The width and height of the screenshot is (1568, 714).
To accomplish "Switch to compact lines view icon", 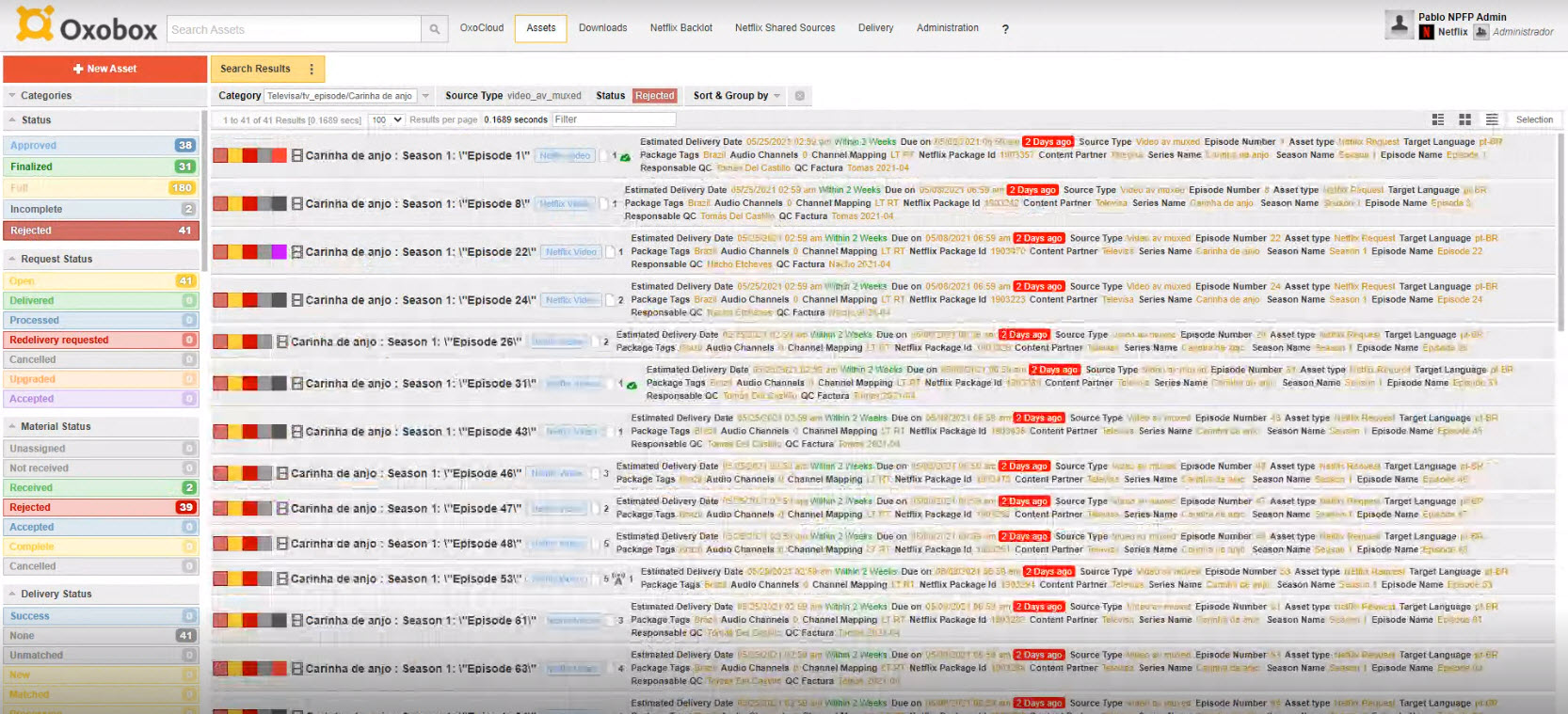I will [x=1492, y=119].
